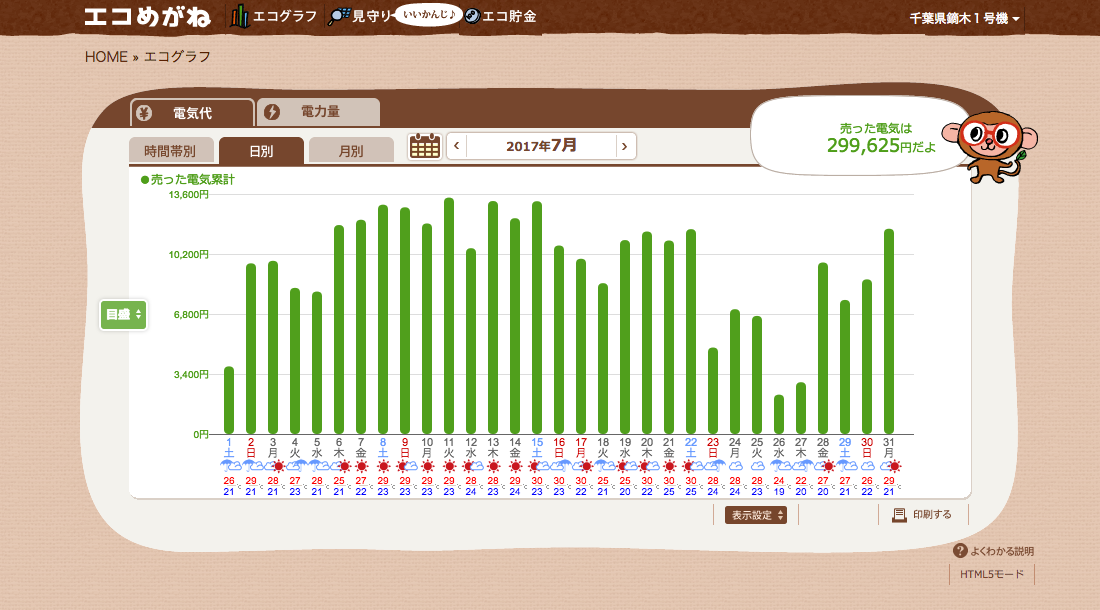The height and width of the screenshot is (610, 1100).
Task: Click the monkey mascot character
Action: pos(991,147)
